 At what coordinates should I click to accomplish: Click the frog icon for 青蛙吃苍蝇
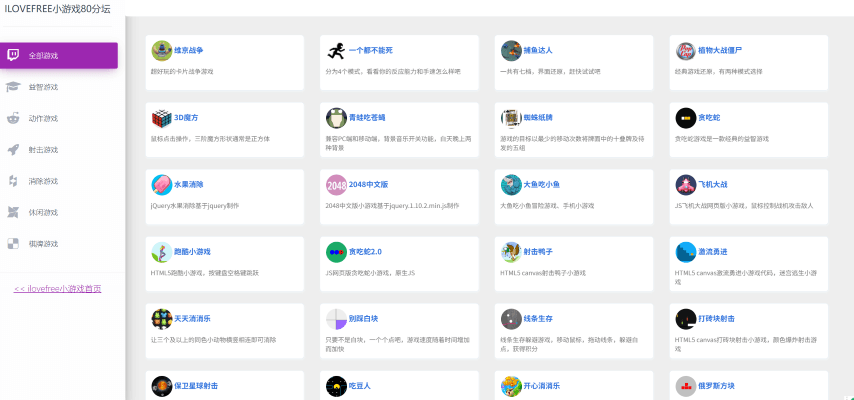(337, 118)
